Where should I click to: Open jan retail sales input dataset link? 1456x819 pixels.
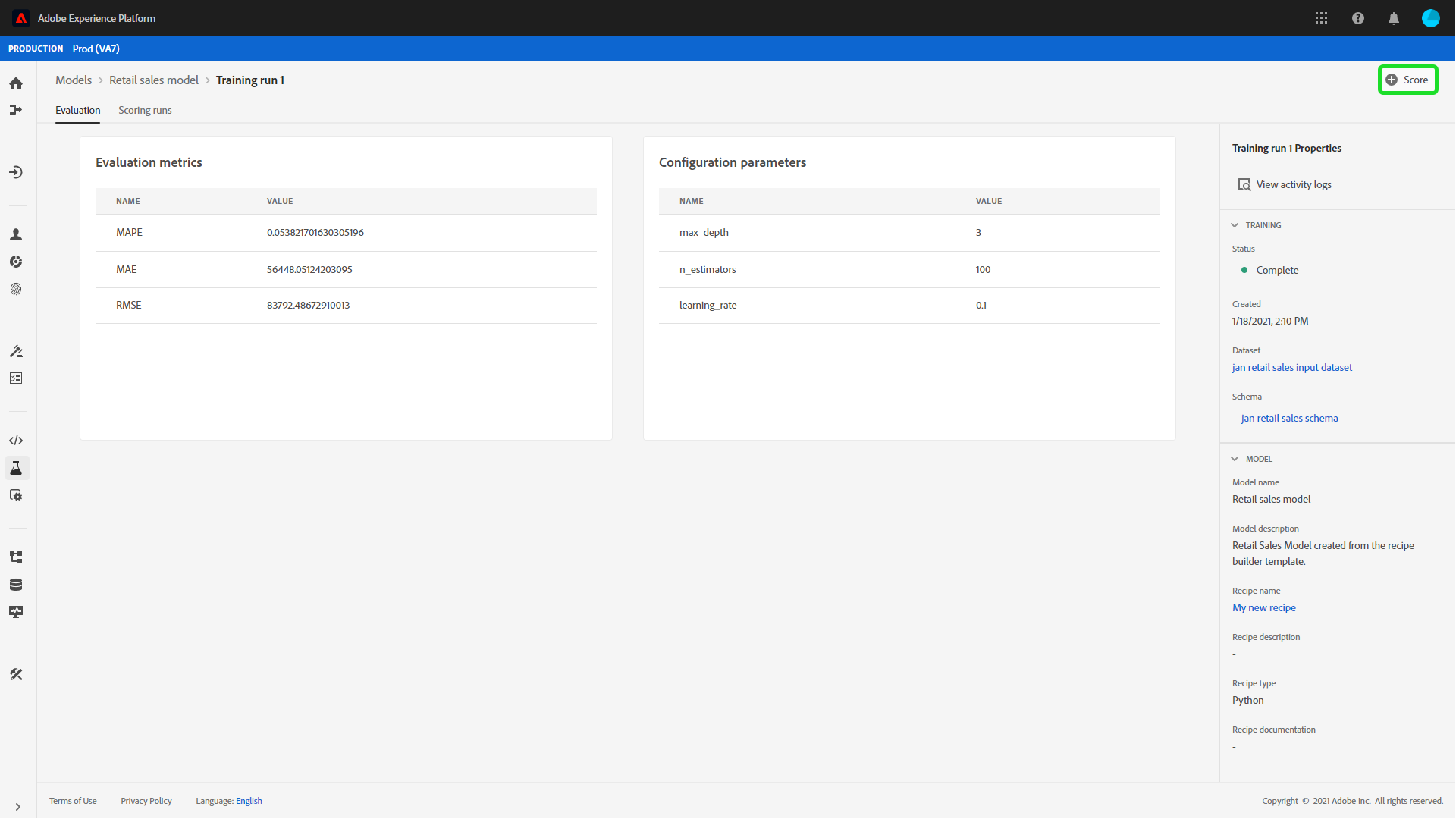pyautogui.click(x=1291, y=368)
